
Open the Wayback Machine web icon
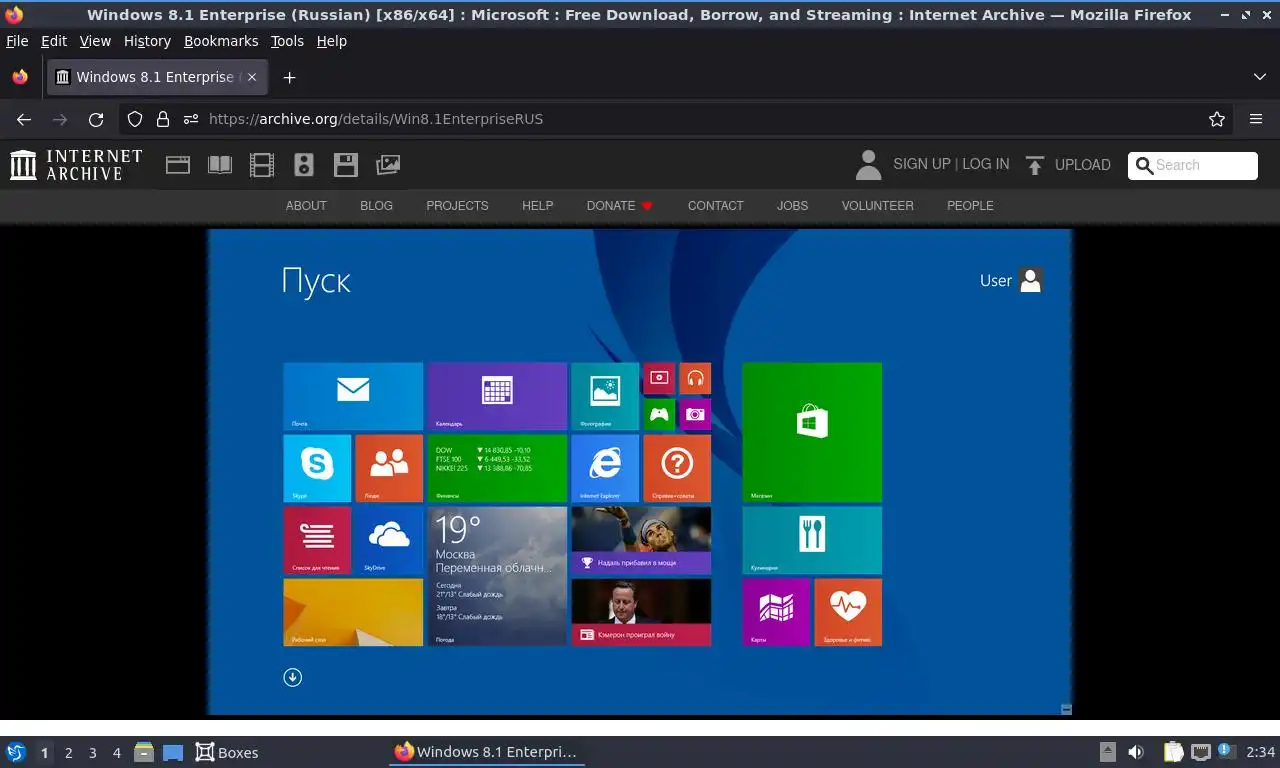pyautogui.click(x=178, y=165)
